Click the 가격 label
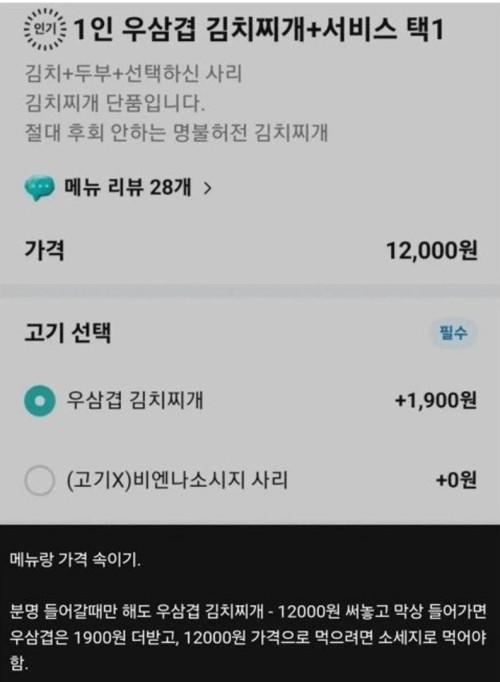This screenshot has width=500, height=682. tap(44, 251)
